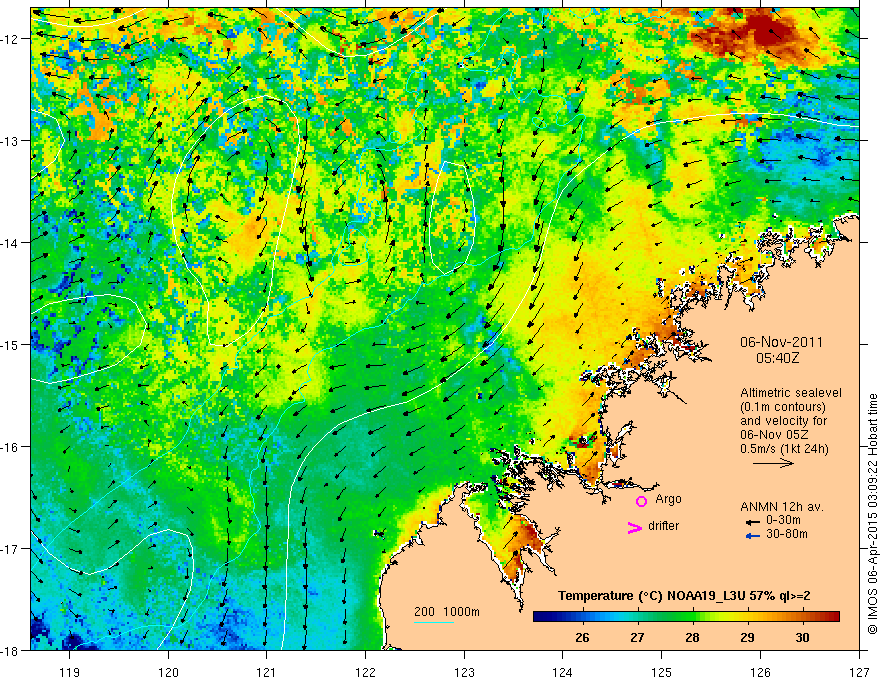Click the longitude axis label '120'
This screenshot has height=680, width=880.
pyautogui.click(x=168, y=672)
